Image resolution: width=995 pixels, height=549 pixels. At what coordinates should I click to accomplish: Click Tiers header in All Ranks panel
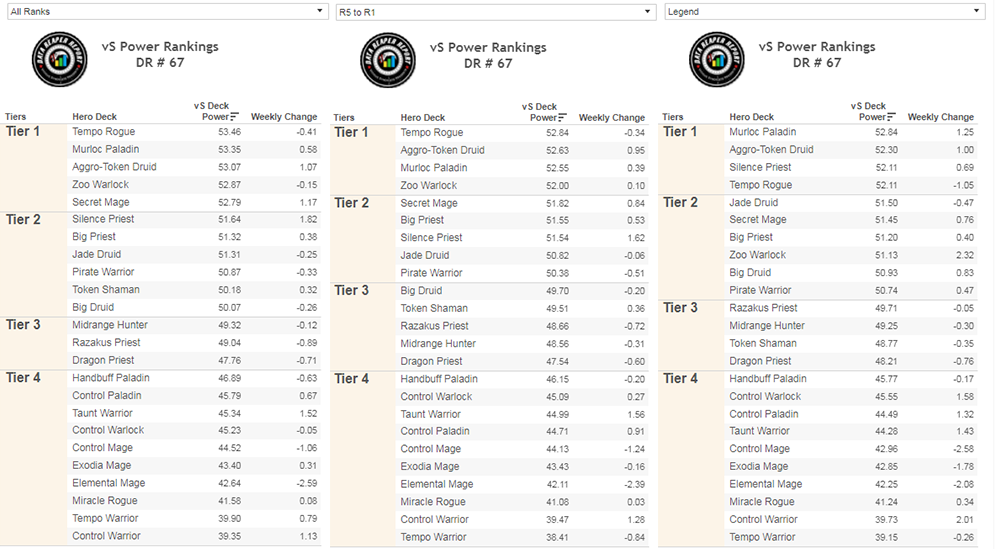coord(16,117)
